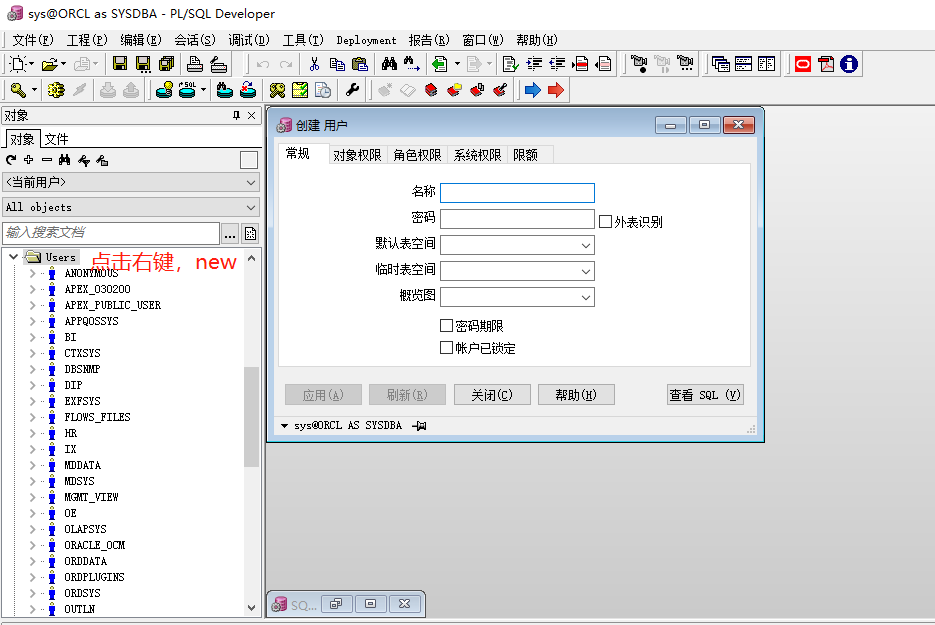Click the blue info circle icon
Image resolution: width=935 pixels, height=625 pixels.
(x=849, y=64)
